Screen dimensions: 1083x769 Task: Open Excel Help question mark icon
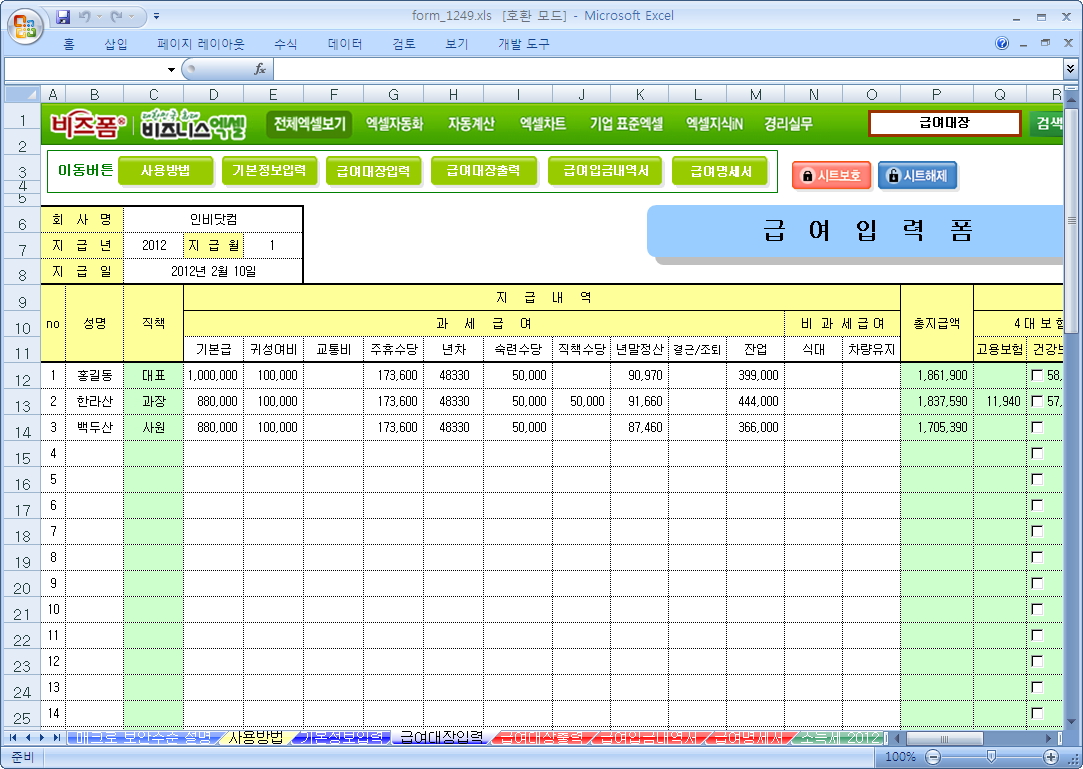point(1002,44)
